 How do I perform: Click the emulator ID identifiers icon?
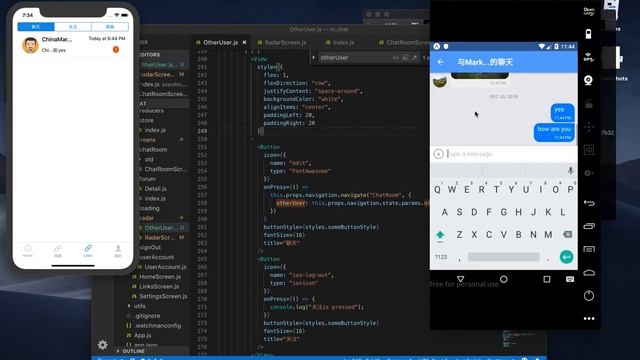589,150
